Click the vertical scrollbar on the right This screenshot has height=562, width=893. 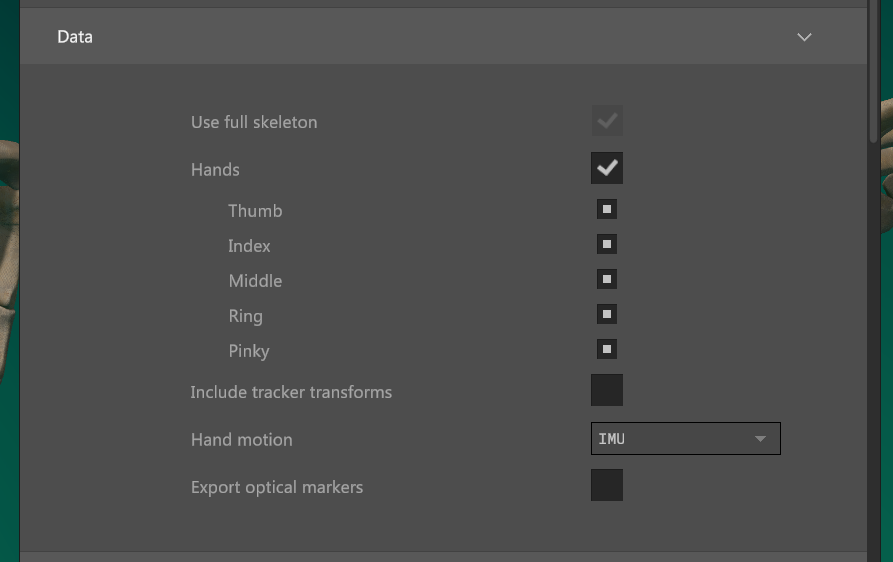click(873, 70)
